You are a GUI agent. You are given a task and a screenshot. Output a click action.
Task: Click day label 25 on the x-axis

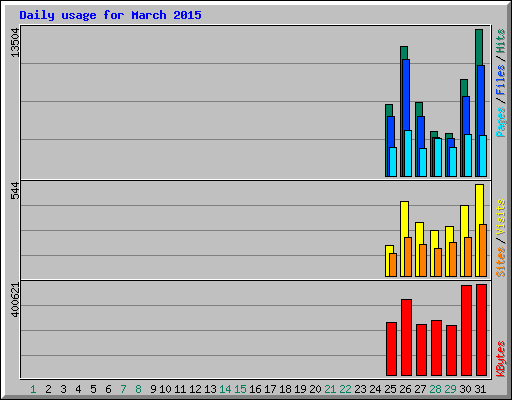click(390, 389)
